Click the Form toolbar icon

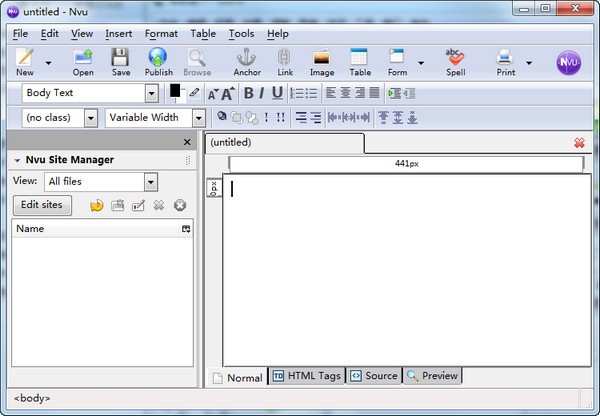pos(397,62)
